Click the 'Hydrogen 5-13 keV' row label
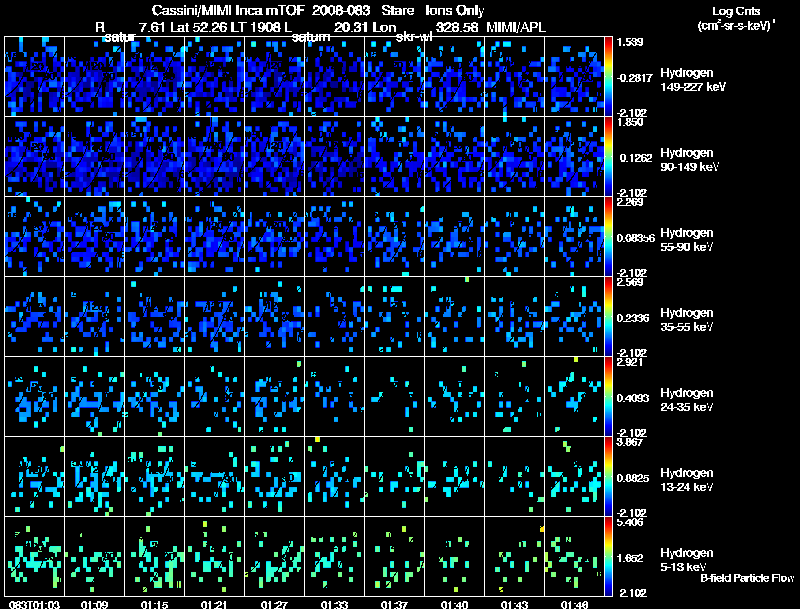Viewport: 800px width, 609px height. pos(687,560)
